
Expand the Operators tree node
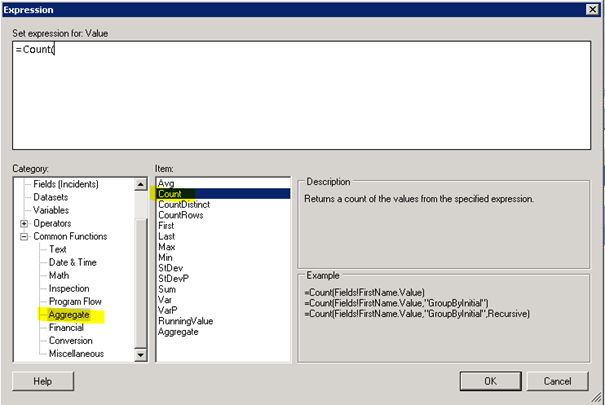(23, 223)
